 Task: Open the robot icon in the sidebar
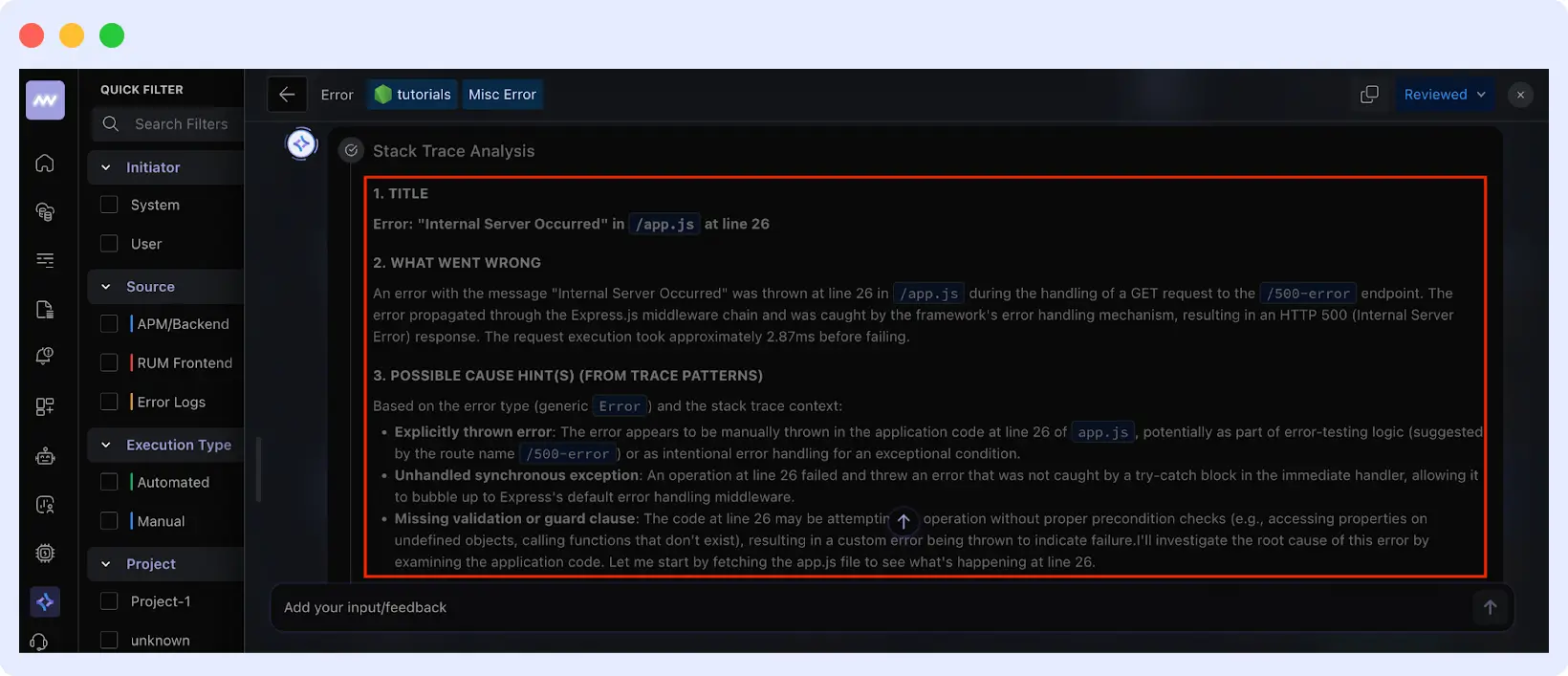[x=45, y=456]
